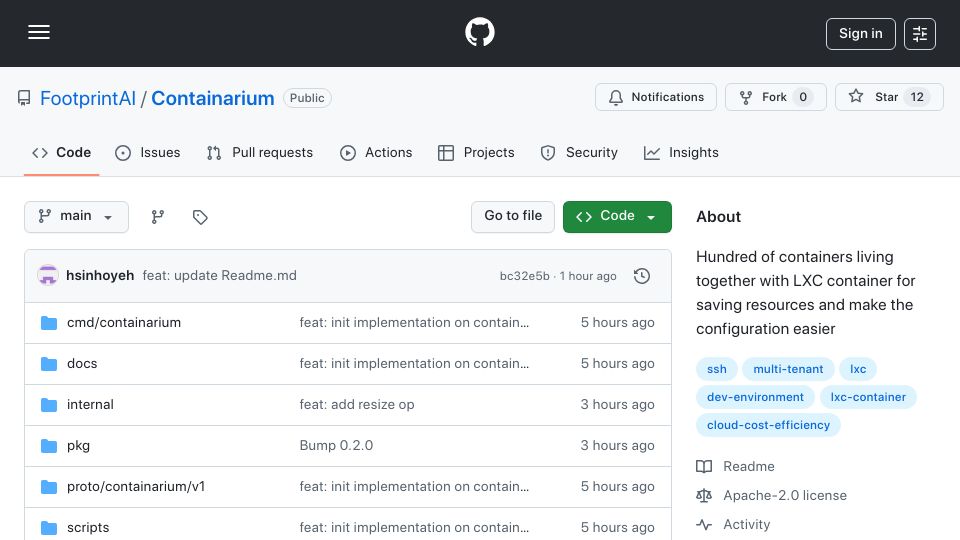Open the Actions tab

click(376, 152)
